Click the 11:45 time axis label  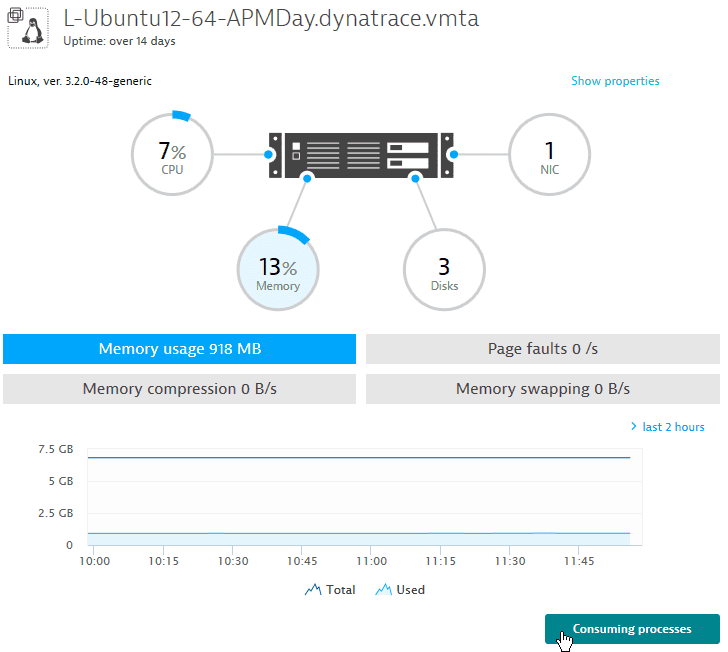579,561
